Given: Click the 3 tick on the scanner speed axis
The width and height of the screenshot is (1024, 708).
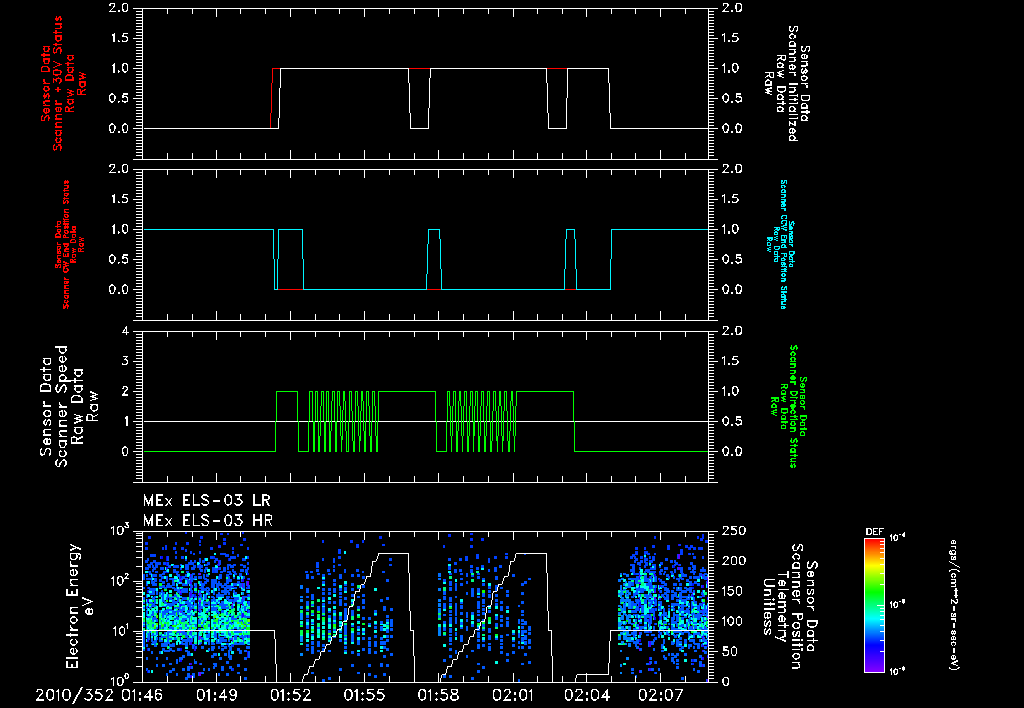Looking at the screenshot, I should (125, 361).
